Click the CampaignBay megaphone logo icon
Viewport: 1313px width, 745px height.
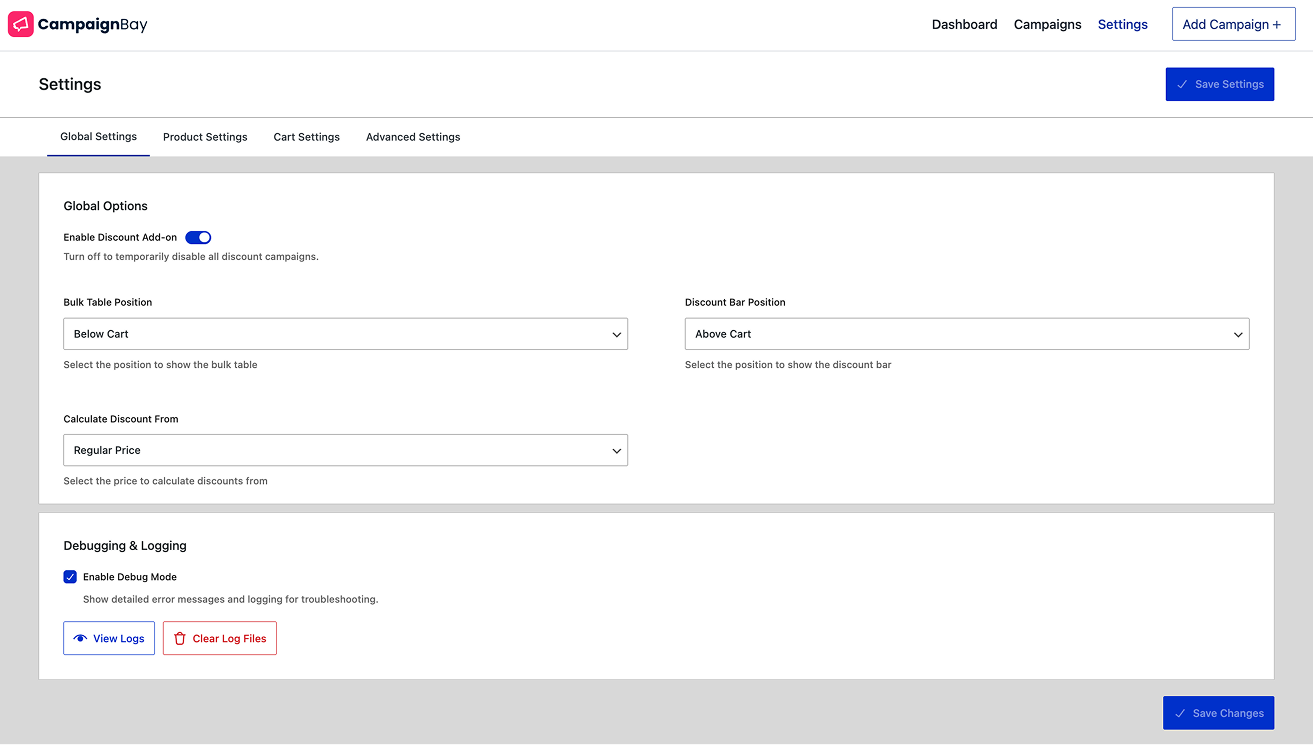click(20, 23)
